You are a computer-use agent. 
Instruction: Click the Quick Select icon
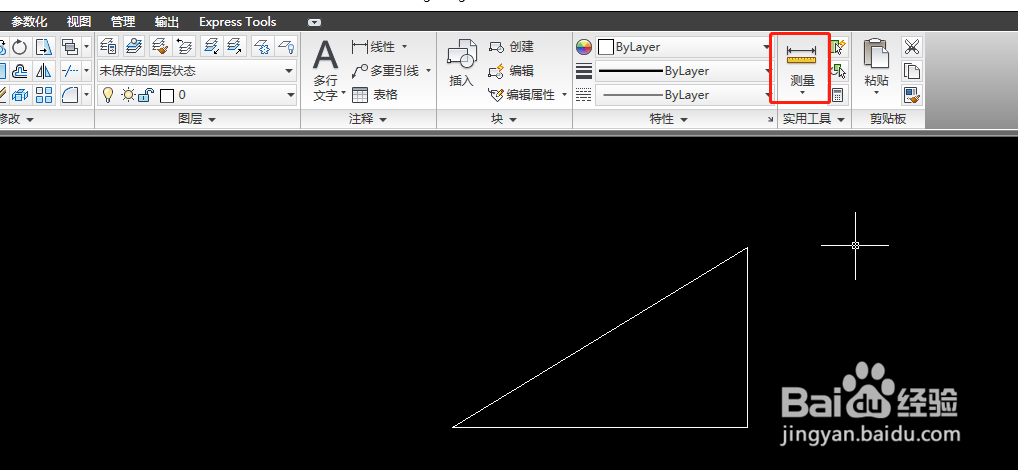839,47
